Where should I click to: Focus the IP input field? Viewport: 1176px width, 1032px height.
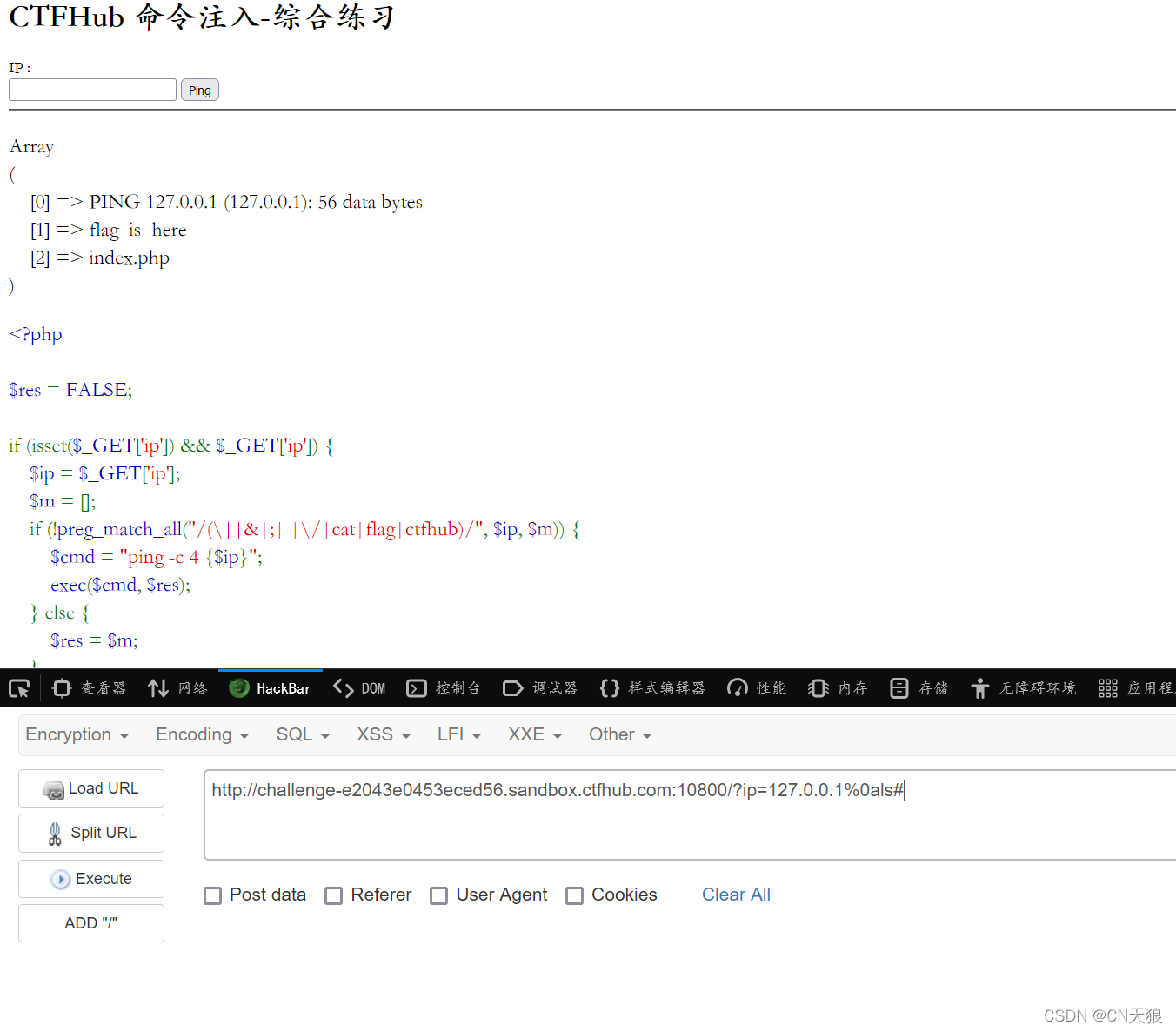92,90
